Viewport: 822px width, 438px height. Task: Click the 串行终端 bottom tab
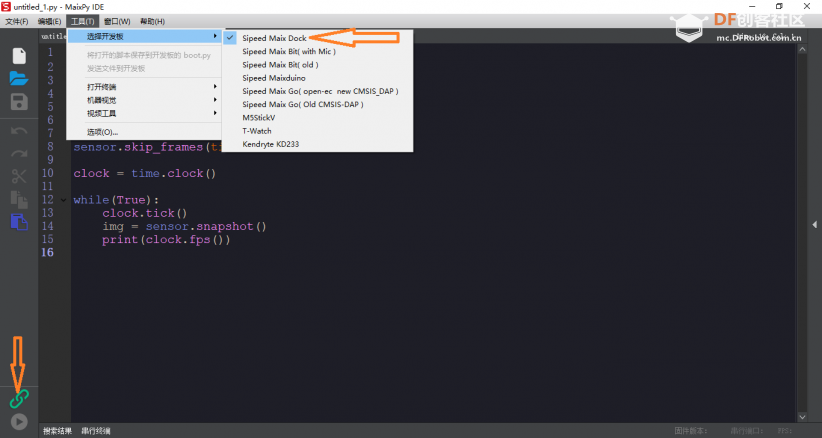[96, 431]
